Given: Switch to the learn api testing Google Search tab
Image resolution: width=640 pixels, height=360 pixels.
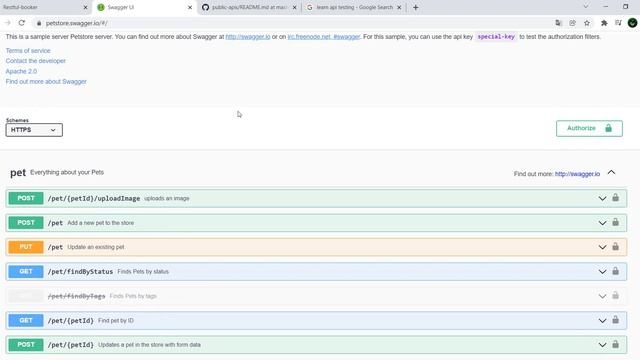Looking at the screenshot, I should coord(354,7).
